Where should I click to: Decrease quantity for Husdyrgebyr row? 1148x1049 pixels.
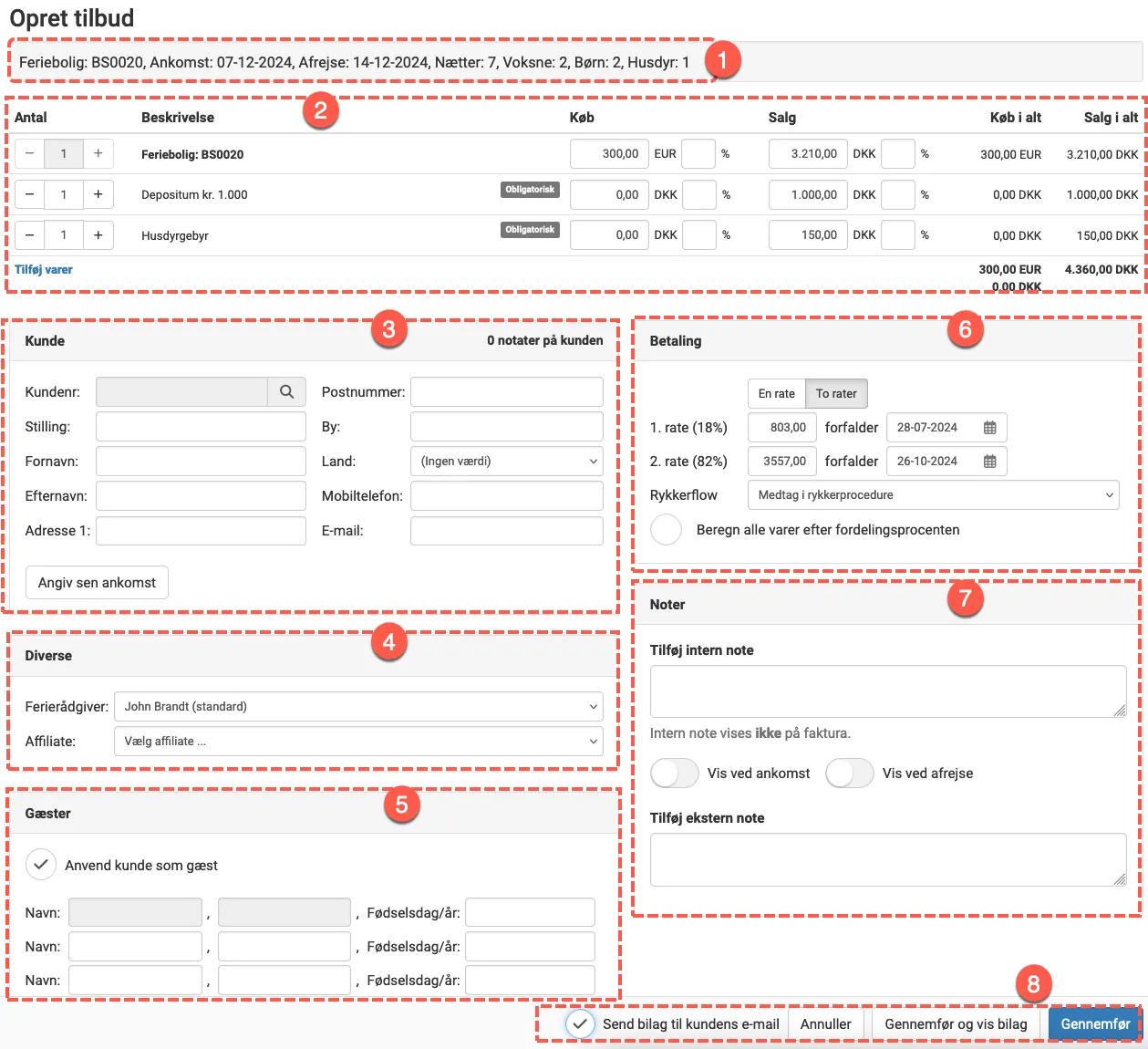coord(30,234)
